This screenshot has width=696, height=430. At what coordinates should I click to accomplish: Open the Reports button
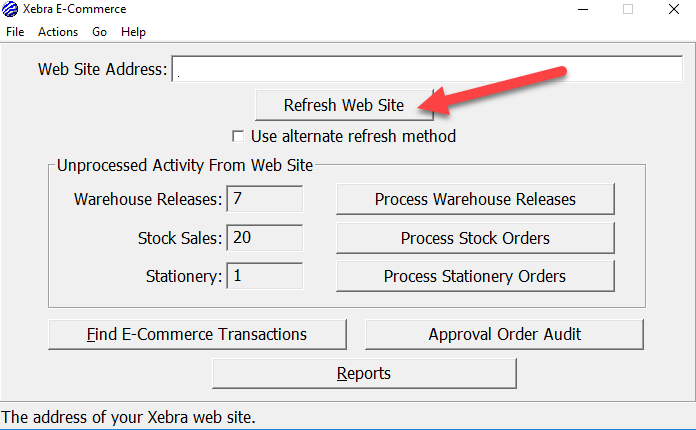(364, 374)
